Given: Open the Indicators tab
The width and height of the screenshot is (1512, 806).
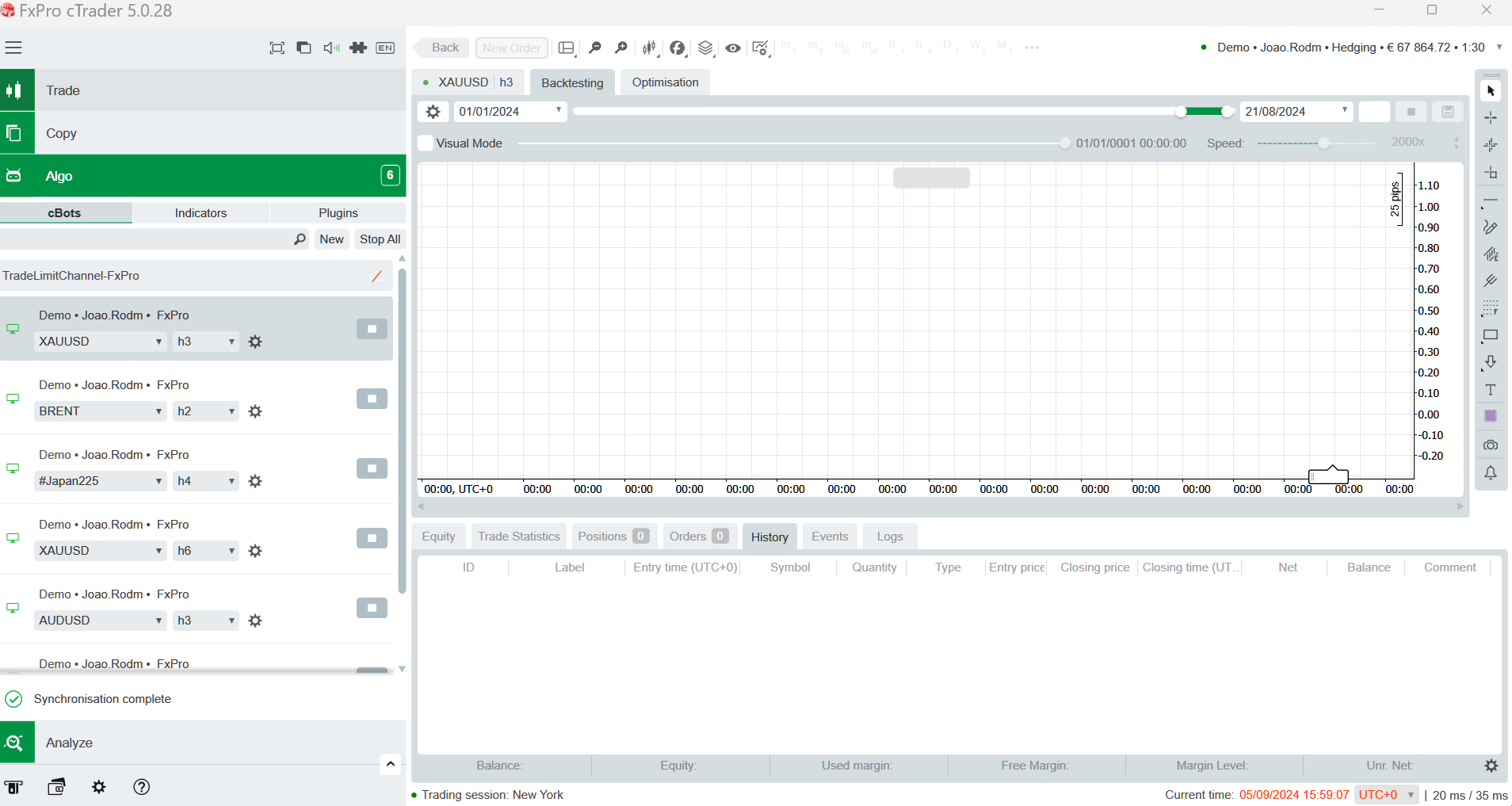Looking at the screenshot, I should (200, 213).
